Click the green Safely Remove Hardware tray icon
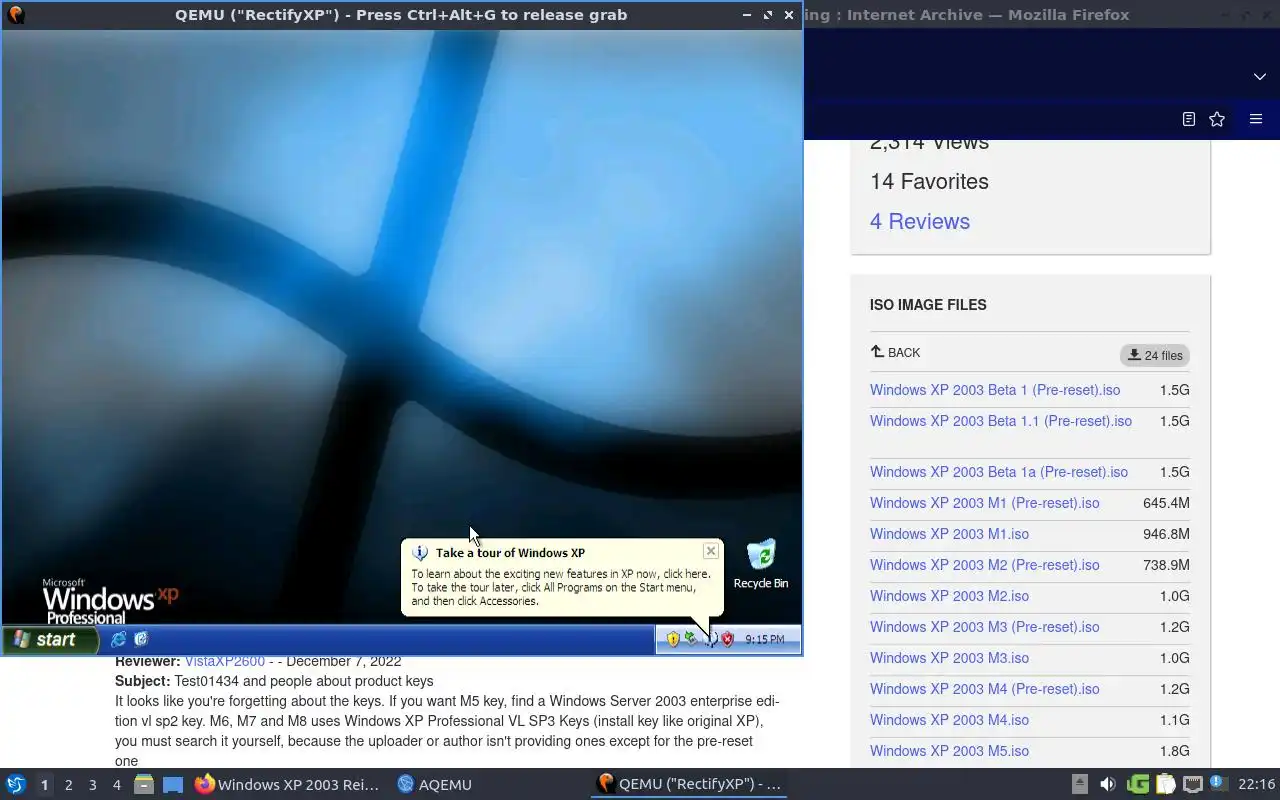This screenshot has width=1280, height=800. coord(690,639)
